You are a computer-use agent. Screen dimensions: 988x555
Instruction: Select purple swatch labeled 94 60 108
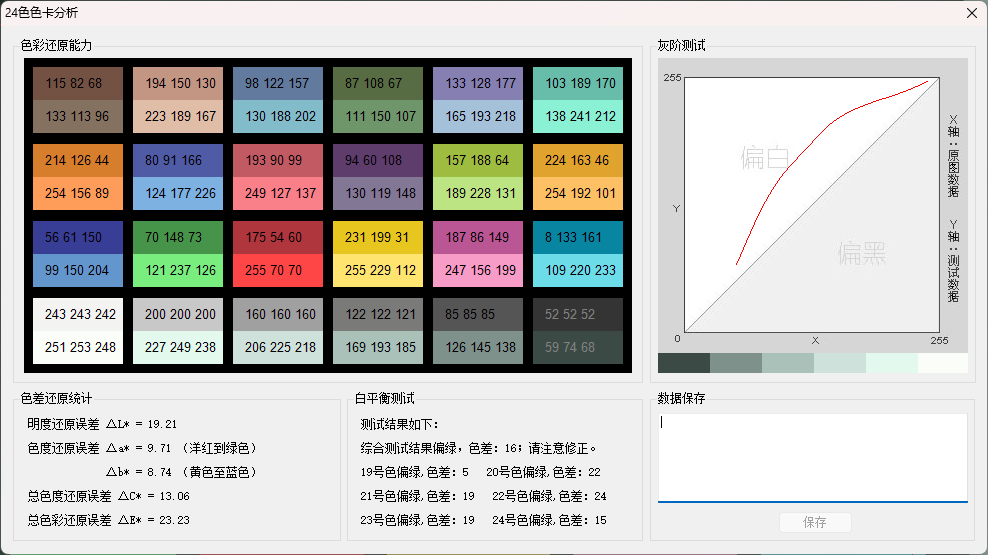(x=378, y=160)
